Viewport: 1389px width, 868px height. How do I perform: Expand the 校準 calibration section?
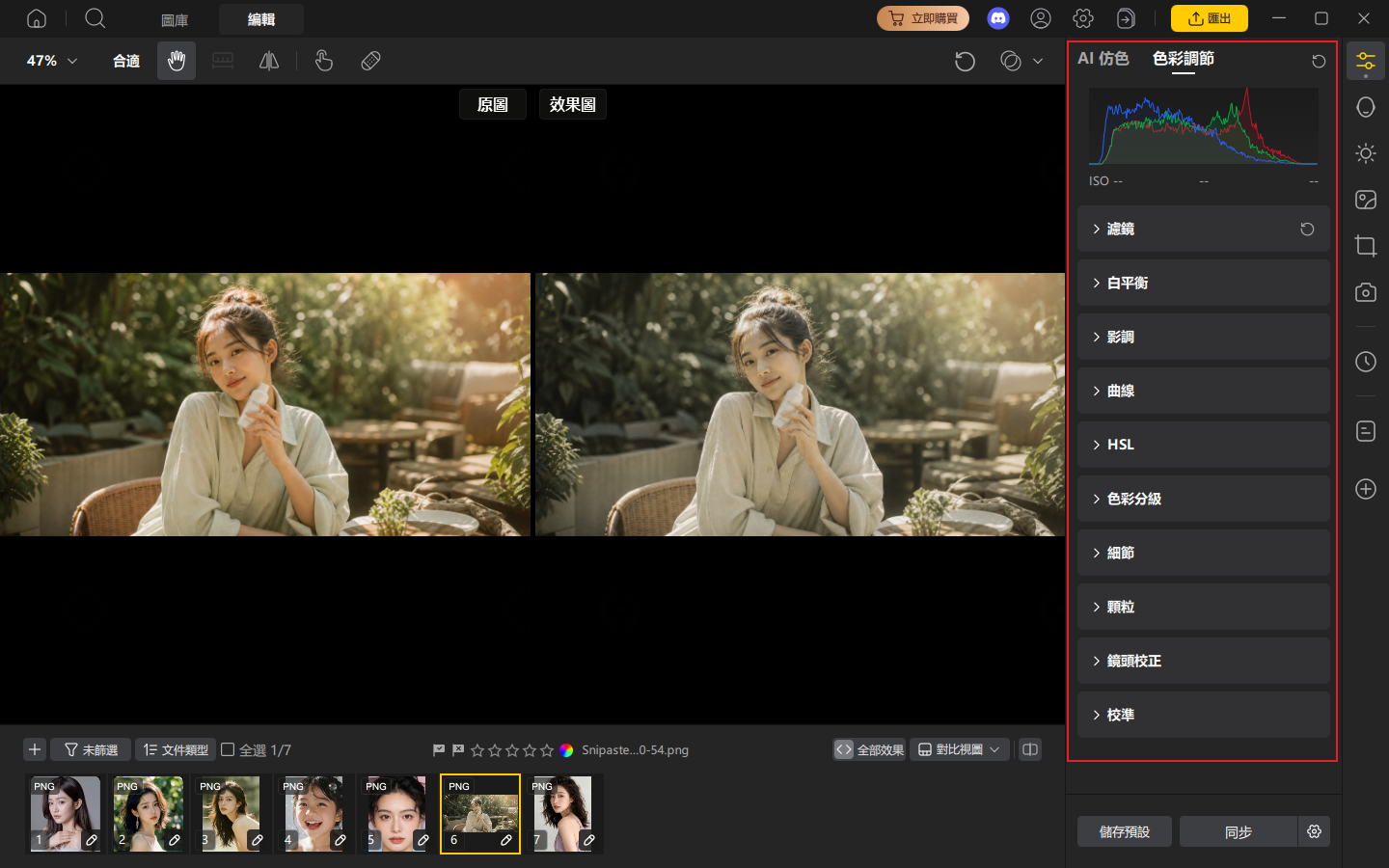pos(1204,716)
